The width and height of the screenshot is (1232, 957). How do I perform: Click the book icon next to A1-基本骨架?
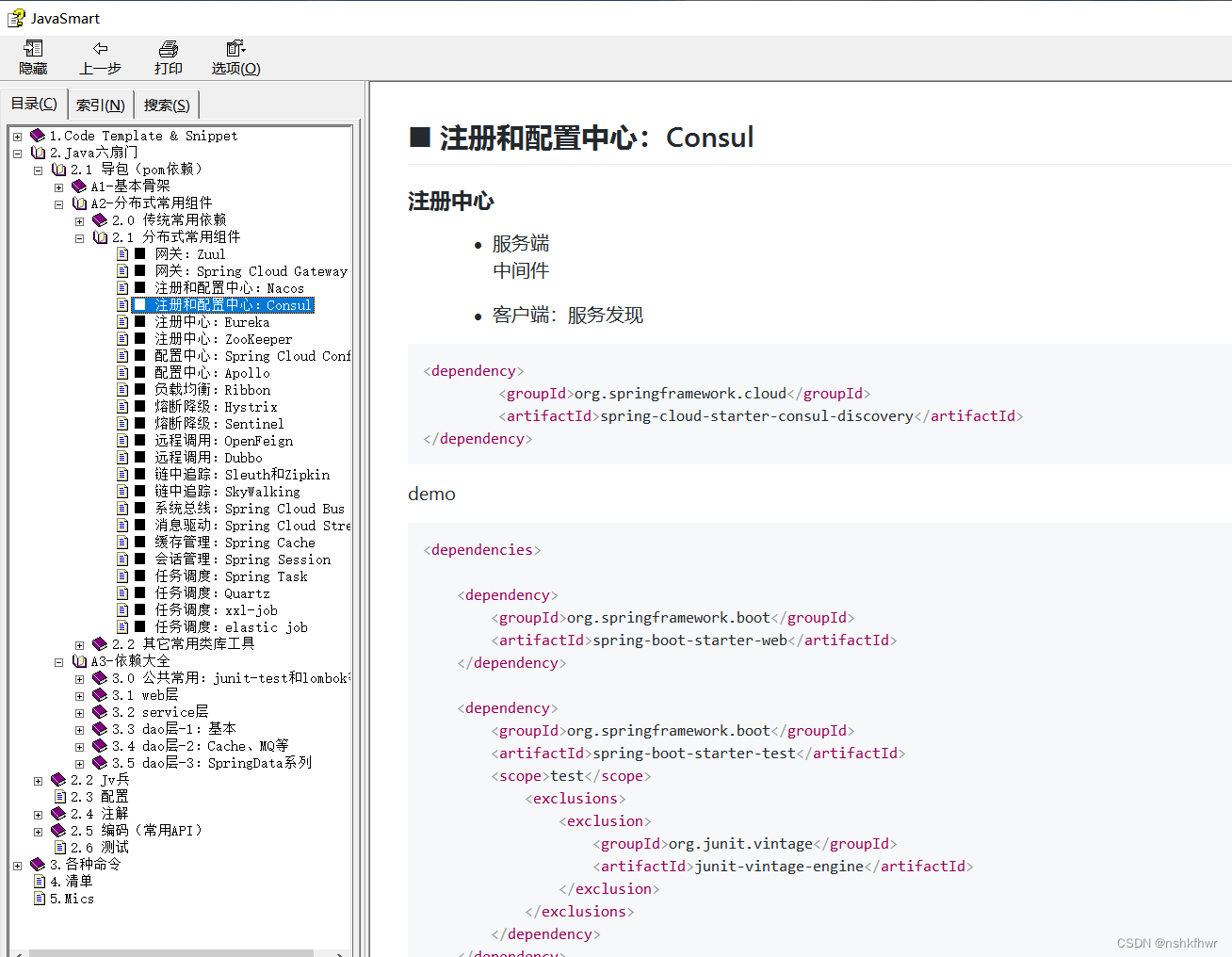click(79, 187)
